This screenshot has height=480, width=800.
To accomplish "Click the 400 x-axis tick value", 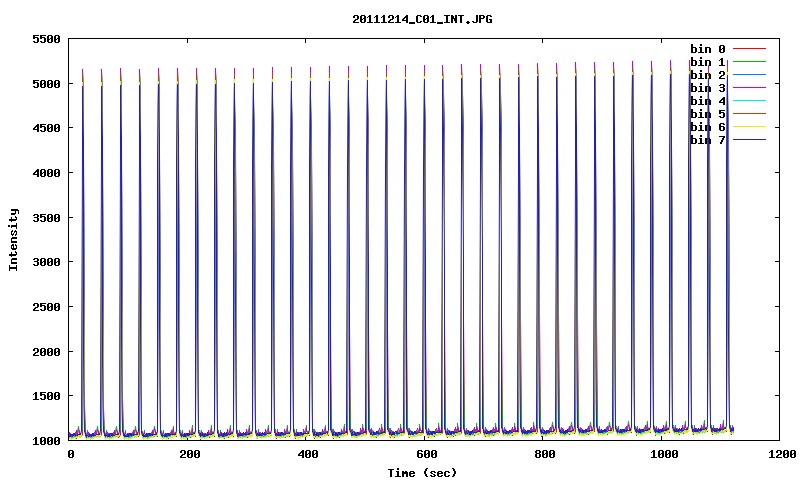I will coord(308,454).
